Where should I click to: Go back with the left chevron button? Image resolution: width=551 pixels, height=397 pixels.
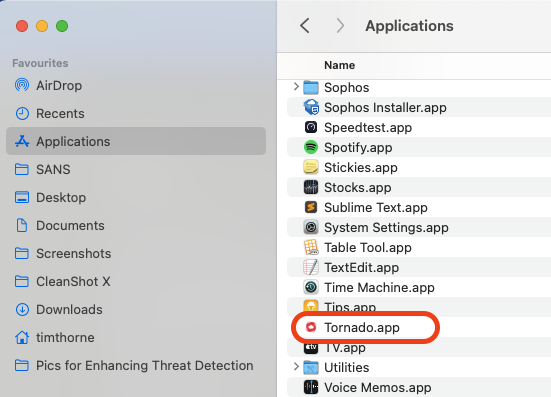pos(305,26)
